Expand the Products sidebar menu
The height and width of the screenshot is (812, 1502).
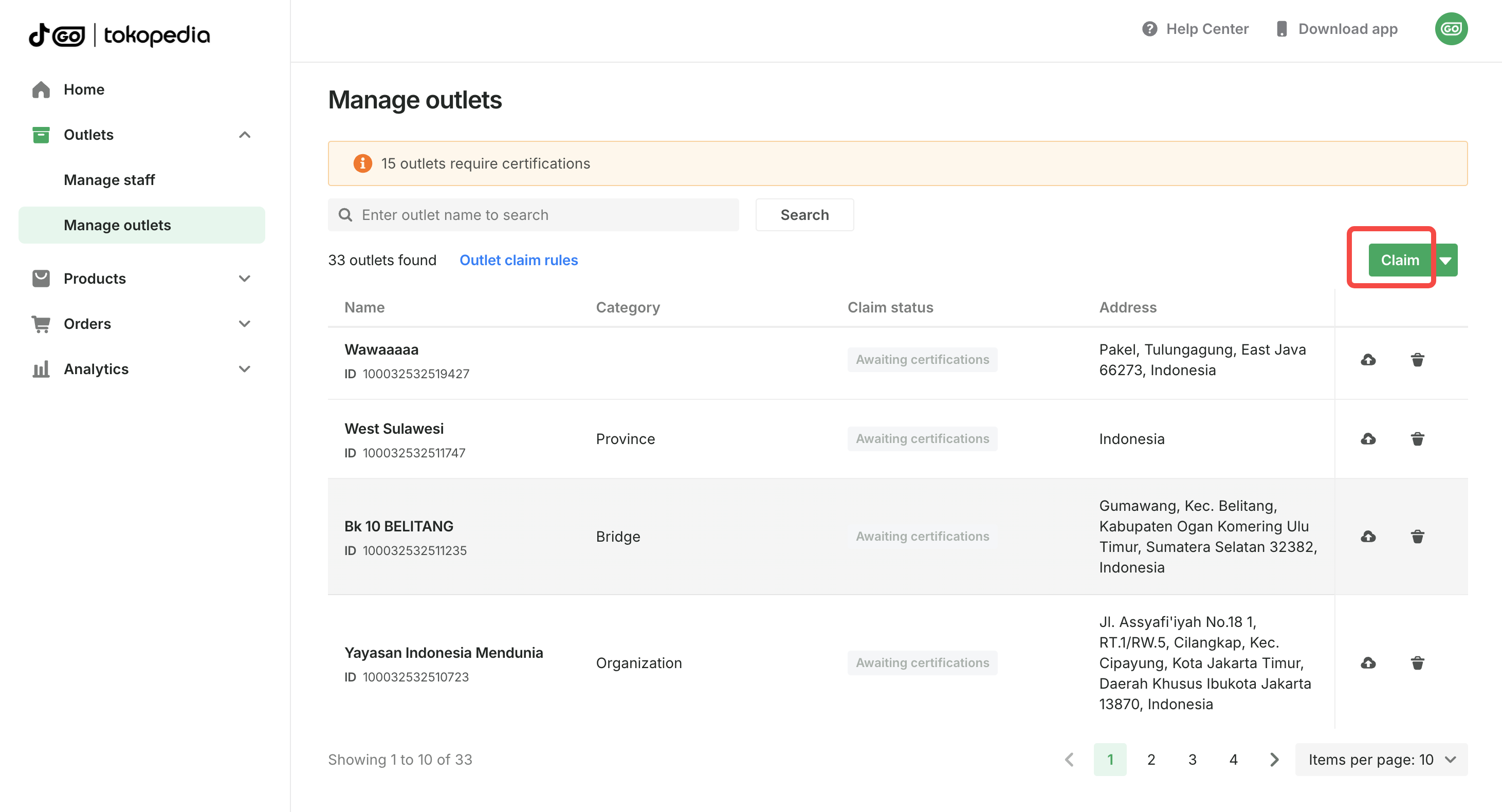[245, 279]
